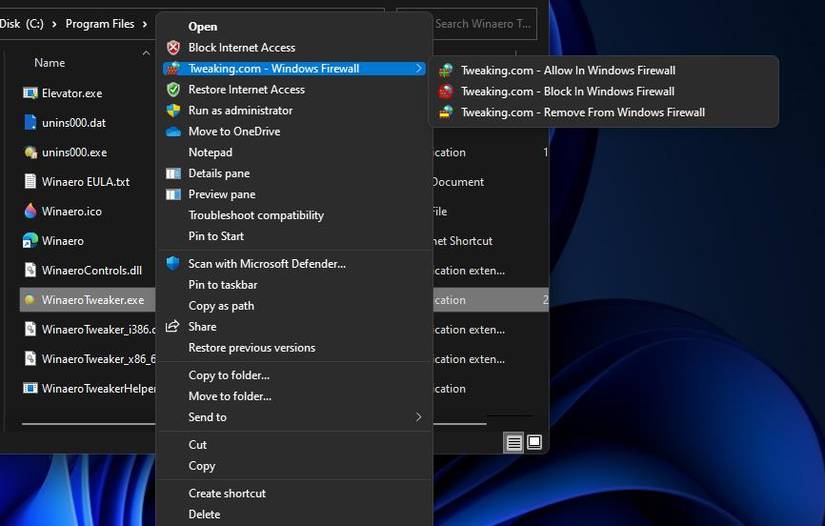
Task: Click the Block Internet Access shield icon
Action: tap(173, 48)
